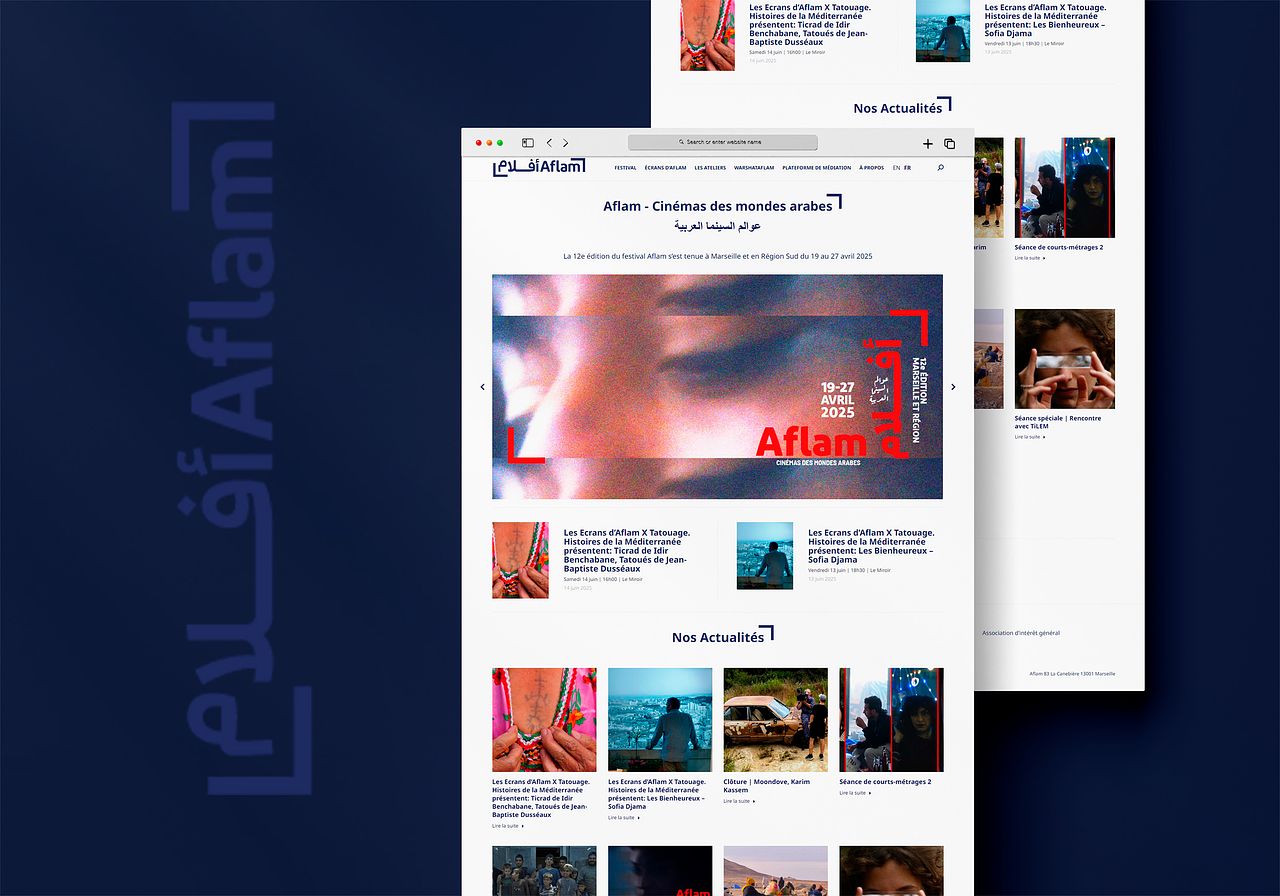Image resolution: width=1280 pixels, height=896 pixels.
Task: Open the Festival menu item
Action: coord(625,168)
